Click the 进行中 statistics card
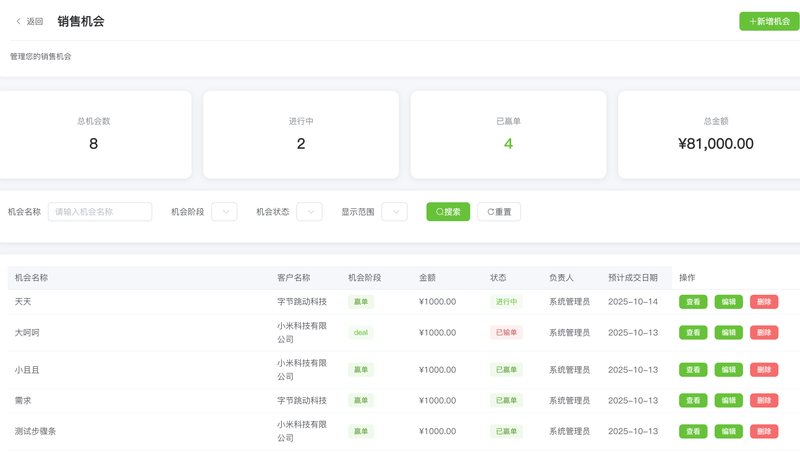The height and width of the screenshot is (453, 800). (301, 135)
